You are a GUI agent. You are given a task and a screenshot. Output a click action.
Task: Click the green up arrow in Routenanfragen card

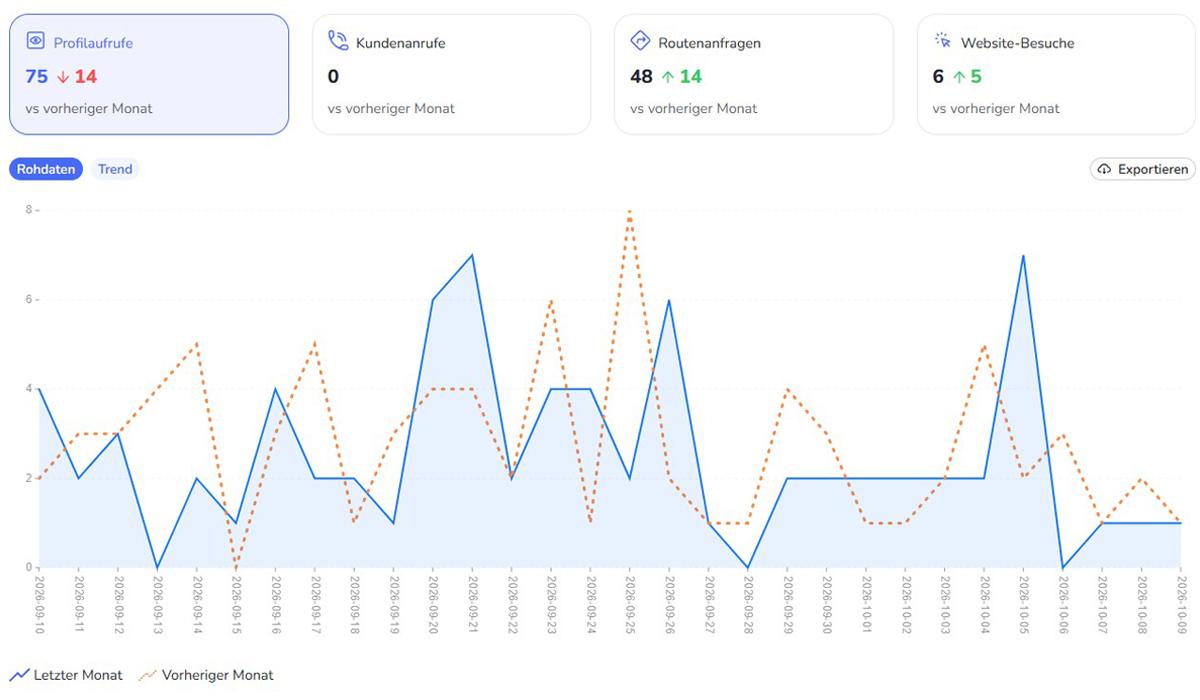tap(667, 77)
